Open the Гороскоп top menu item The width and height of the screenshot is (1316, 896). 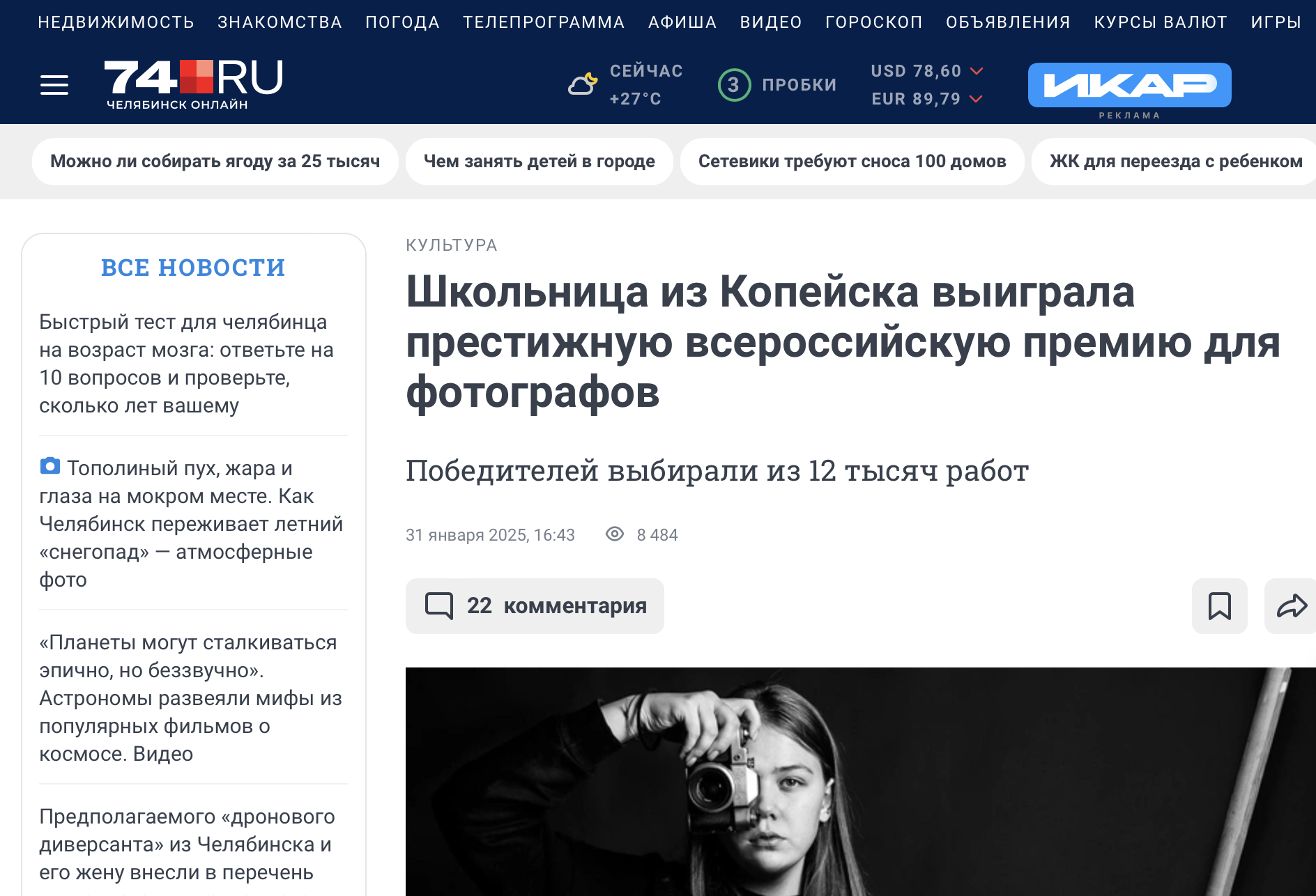click(x=873, y=22)
